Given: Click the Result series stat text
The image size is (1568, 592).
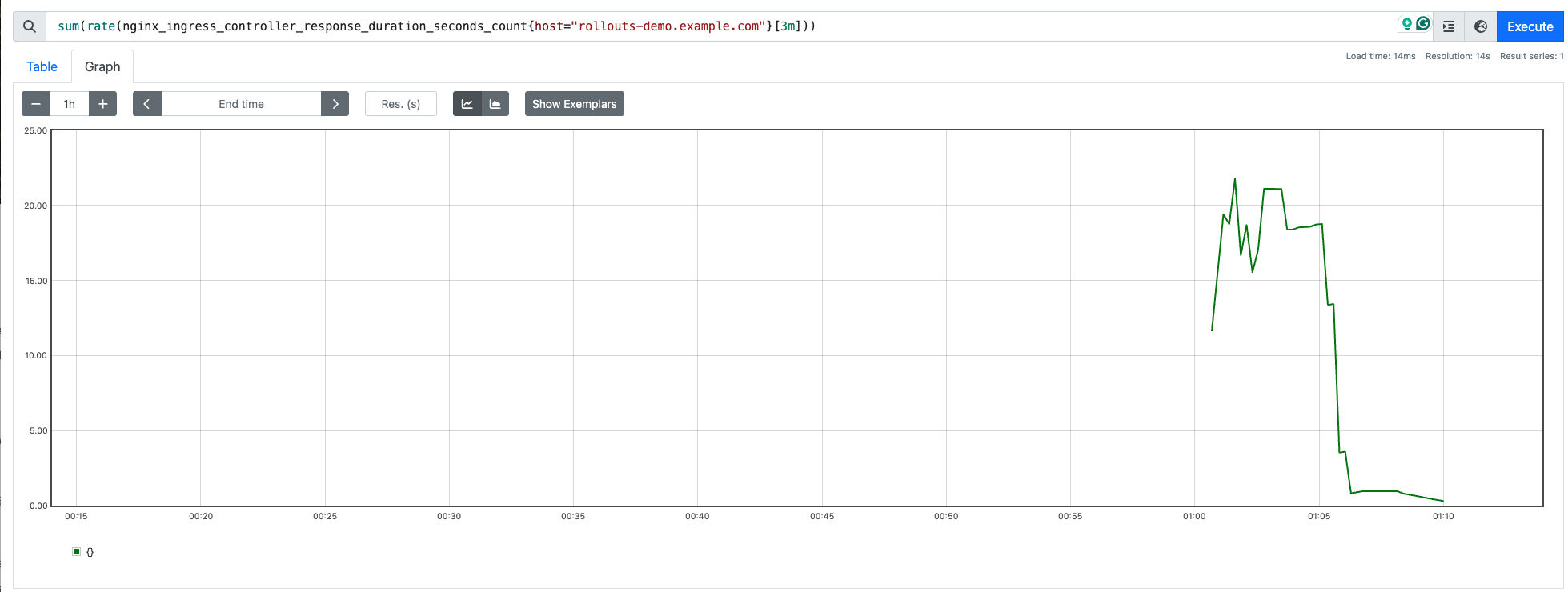Looking at the screenshot, I should pyautogui.click(x=1531, y=56).
